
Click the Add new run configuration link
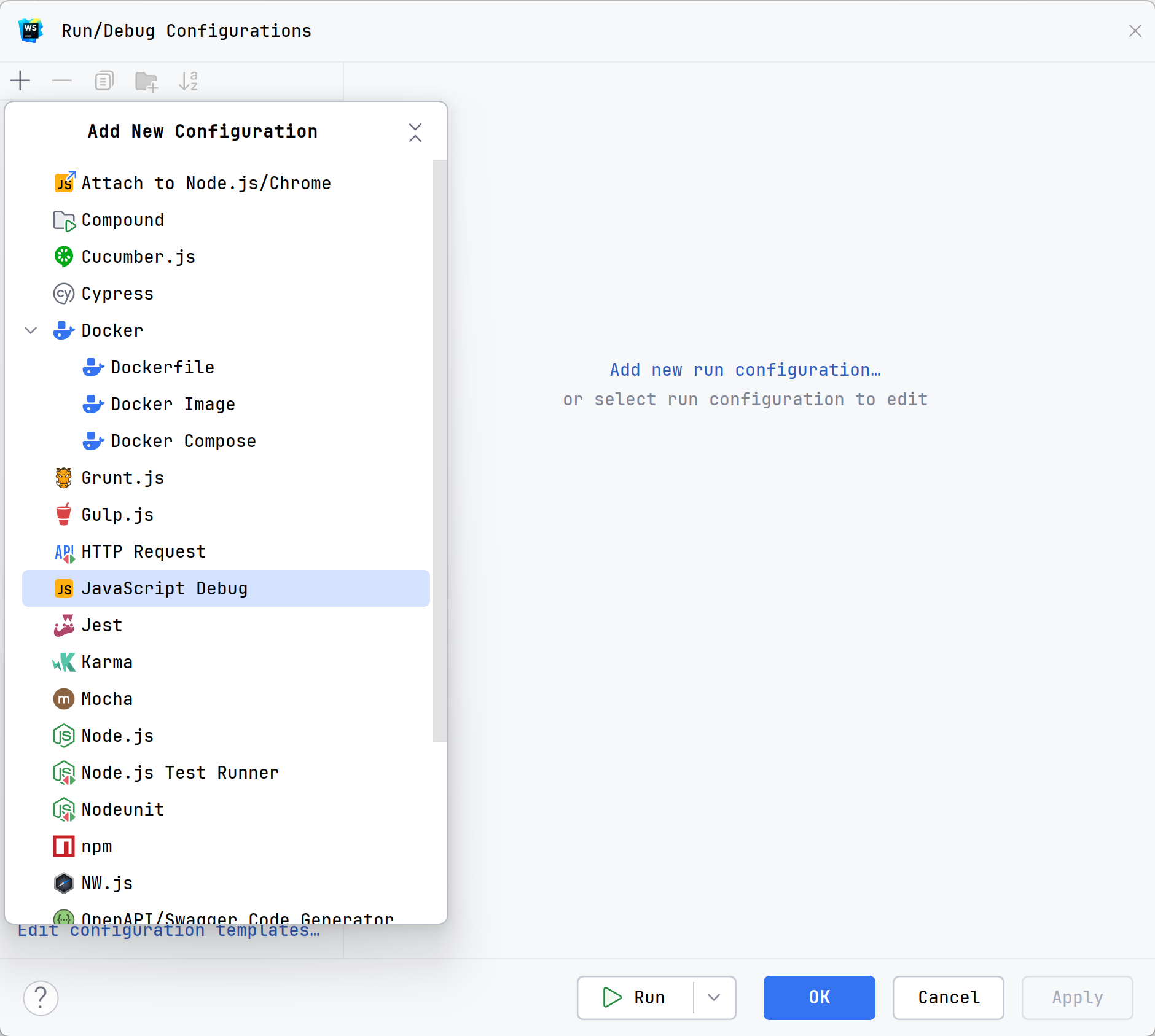(x=745, y=370)
